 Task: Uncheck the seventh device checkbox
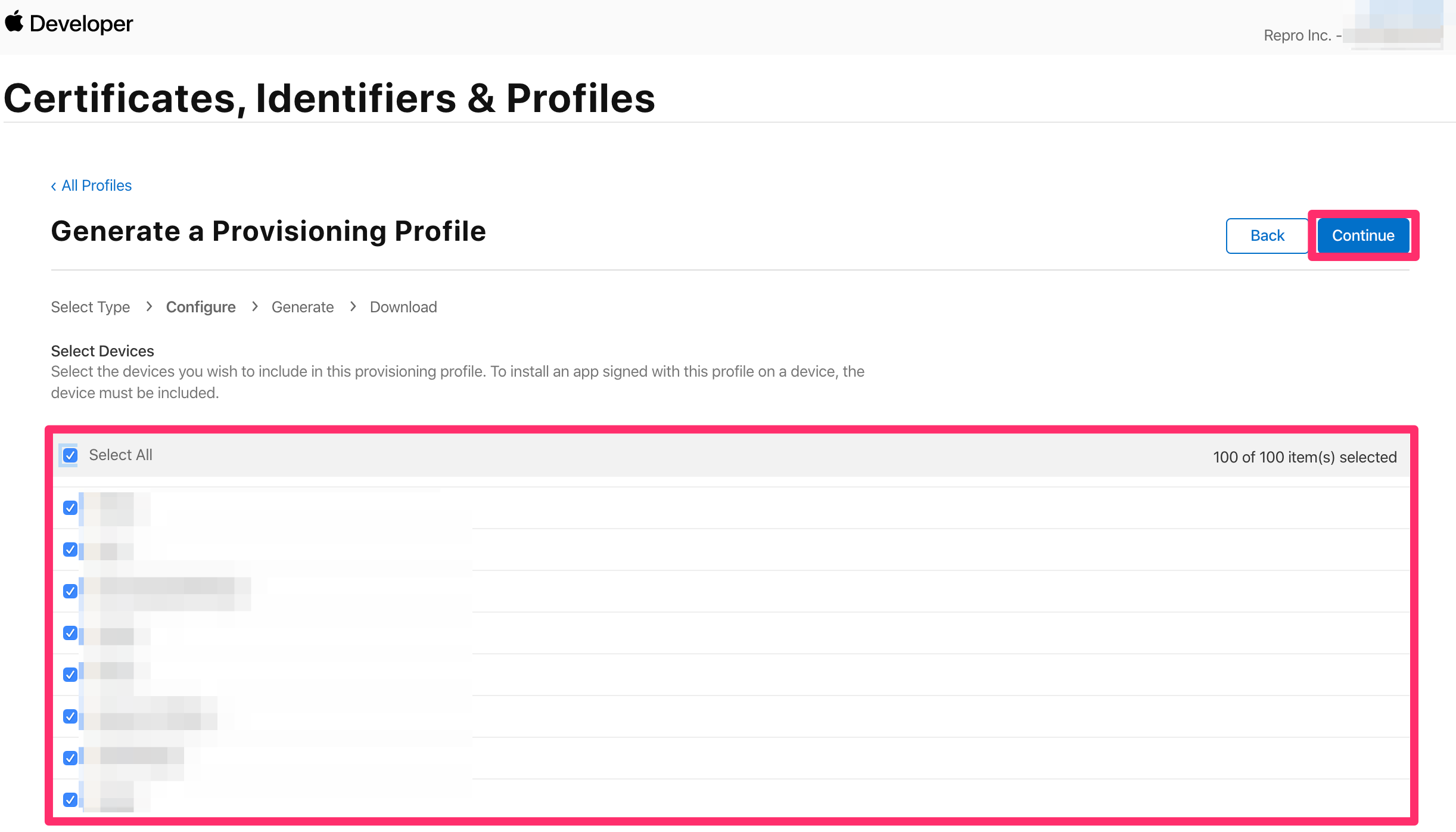tap(70, 758)
